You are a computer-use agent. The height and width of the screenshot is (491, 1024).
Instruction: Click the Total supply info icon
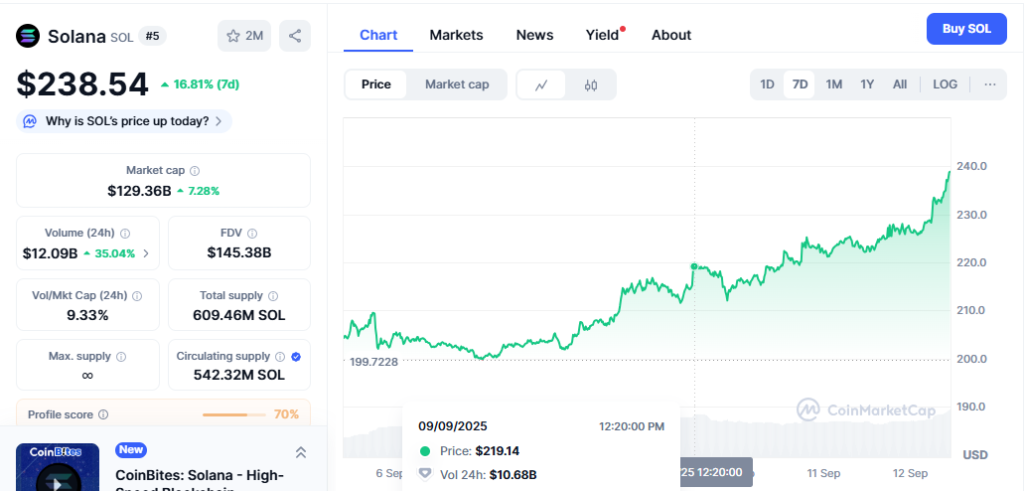pos(273,296)
